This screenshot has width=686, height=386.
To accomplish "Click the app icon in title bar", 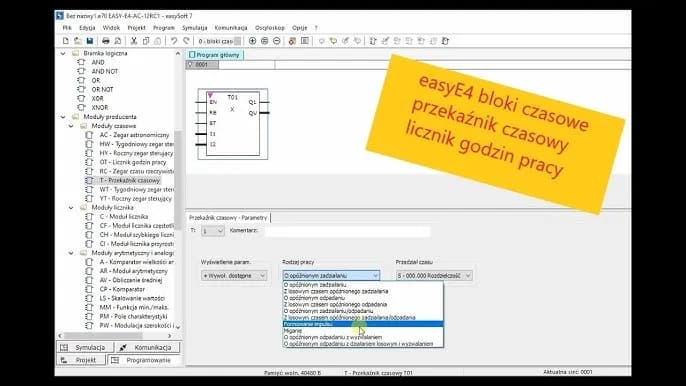I will coord(60,16).
